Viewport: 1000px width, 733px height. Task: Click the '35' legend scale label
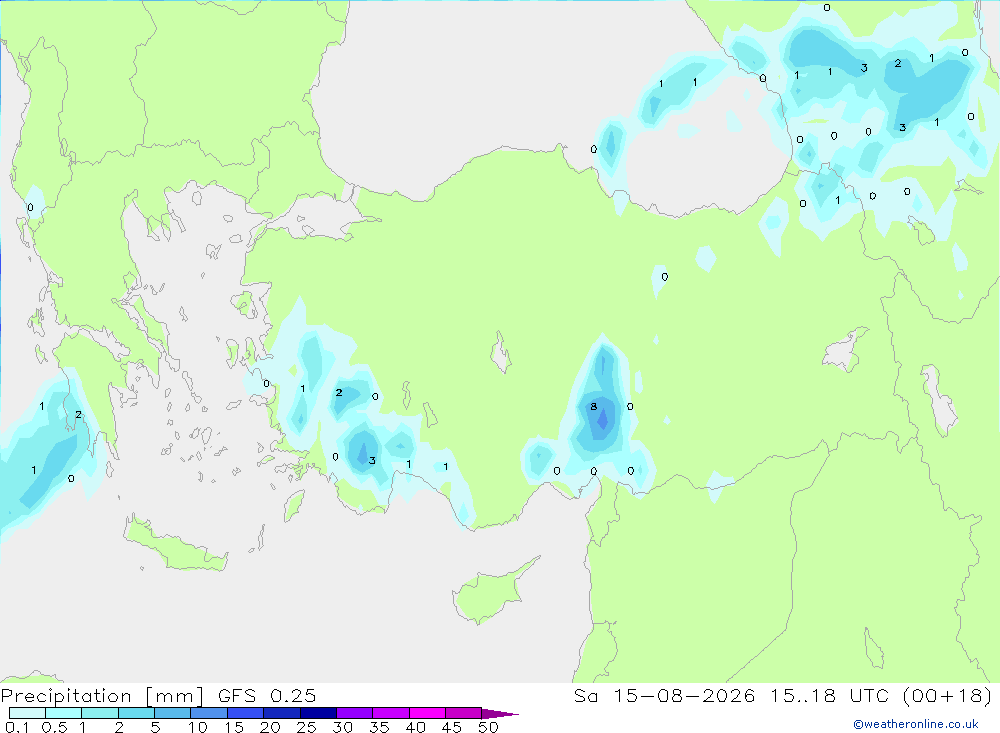tap(379, 727)
